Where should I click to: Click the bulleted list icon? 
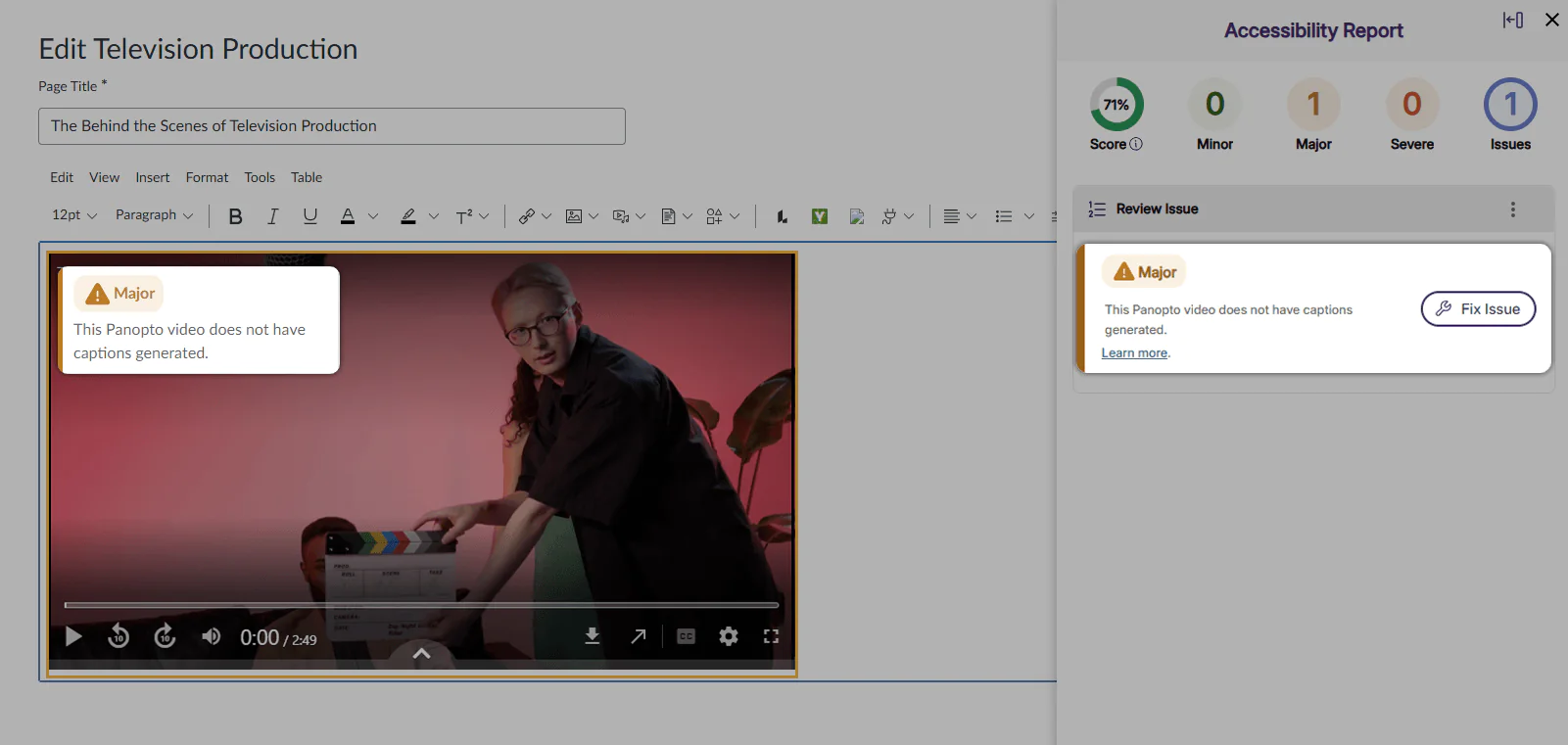tap(1004, 216)
